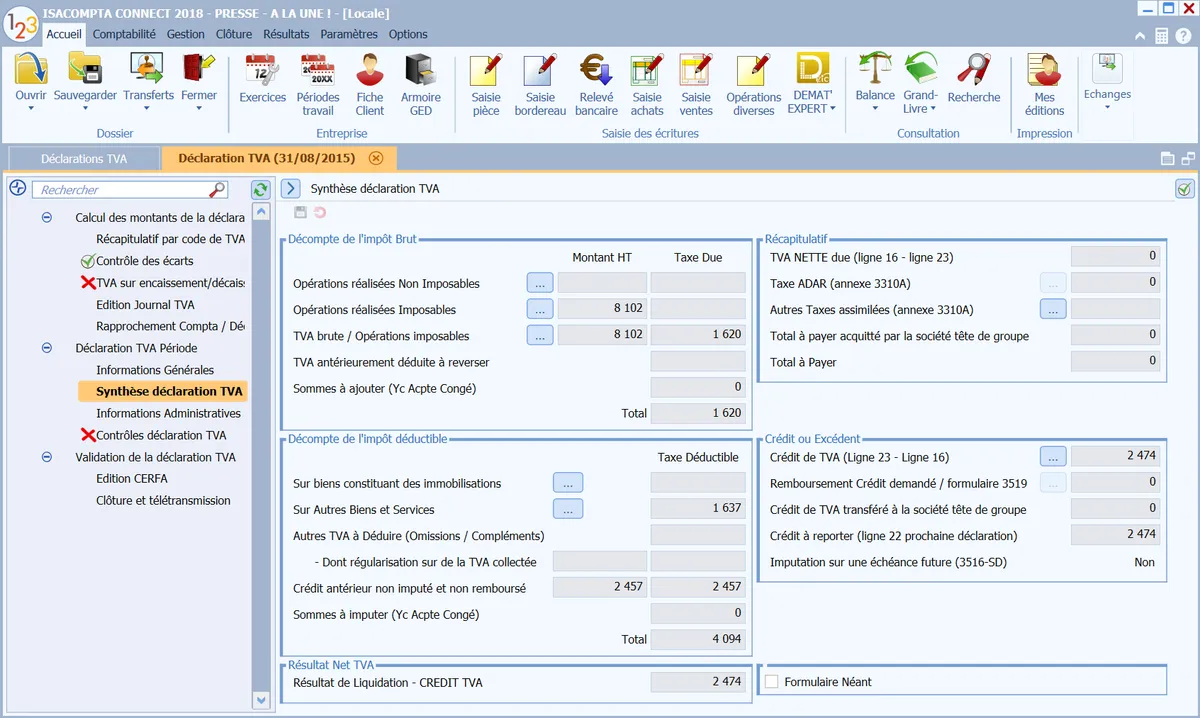The width and height of the screenshot is (1200, 718).
Task: Tick the Formulaire Néant checkbox
Action: click(x=771, y=682)
